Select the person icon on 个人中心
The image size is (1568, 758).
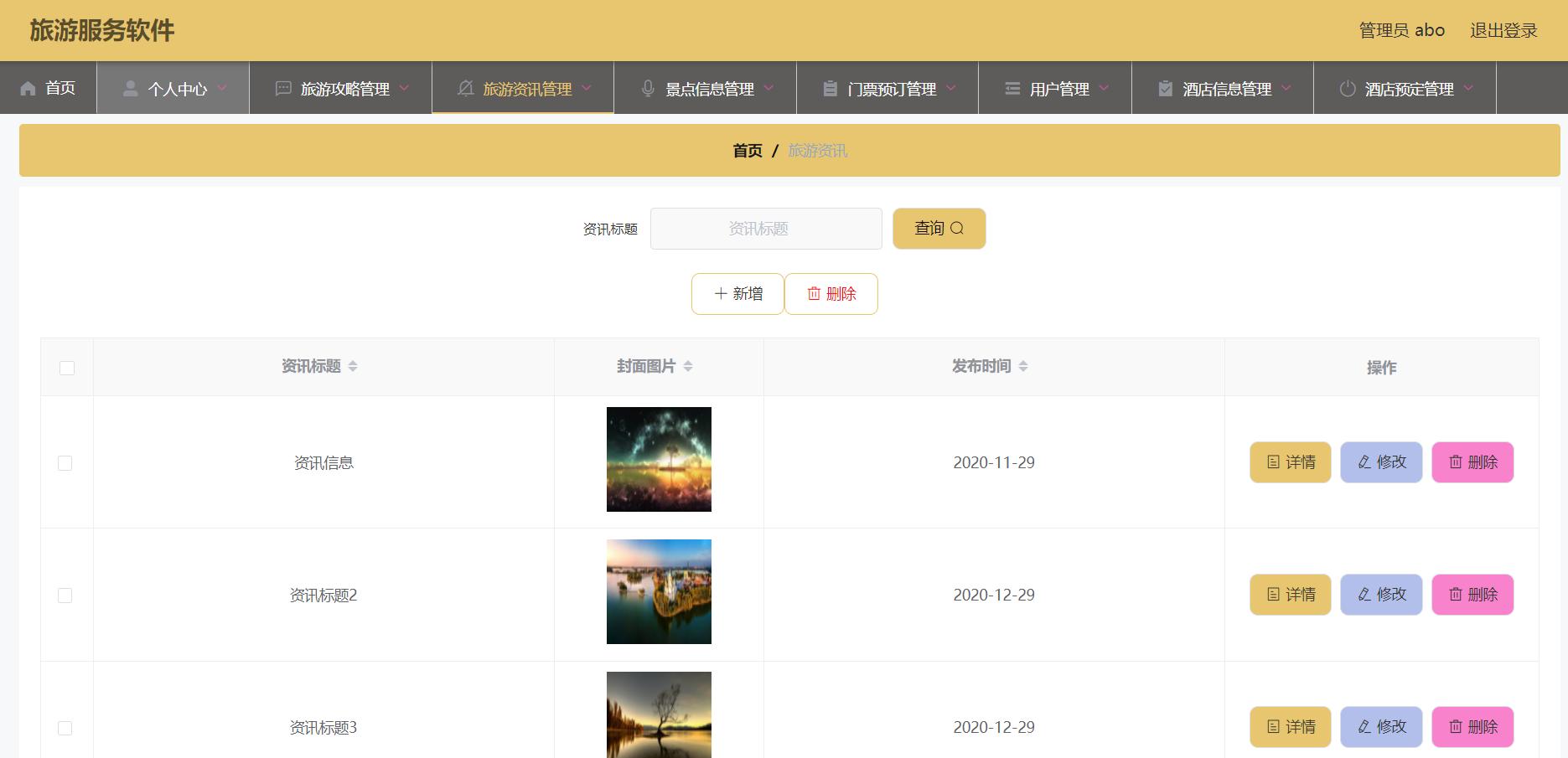point(130,87)
